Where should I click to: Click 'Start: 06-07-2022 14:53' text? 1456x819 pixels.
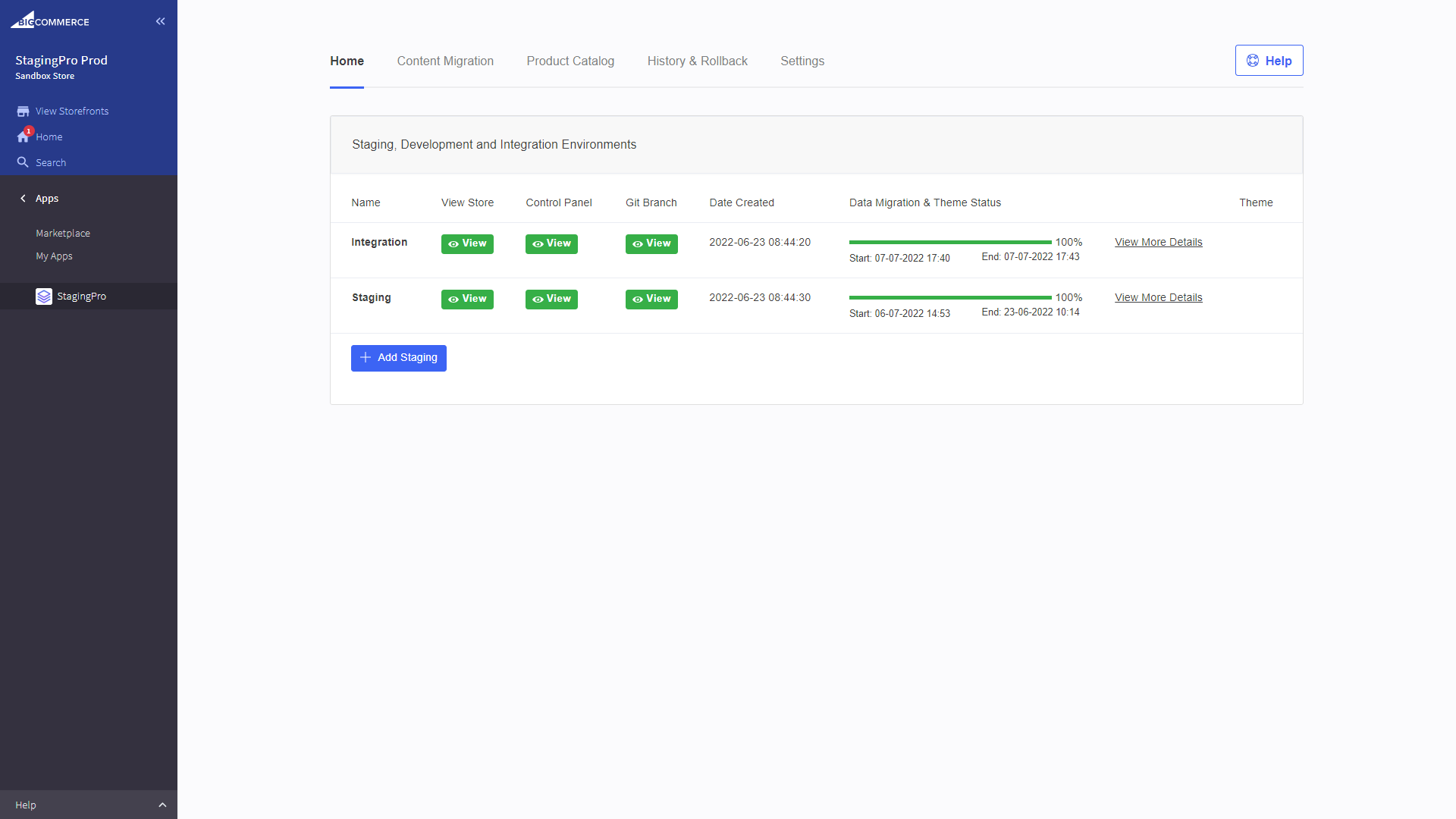point(899,314)
